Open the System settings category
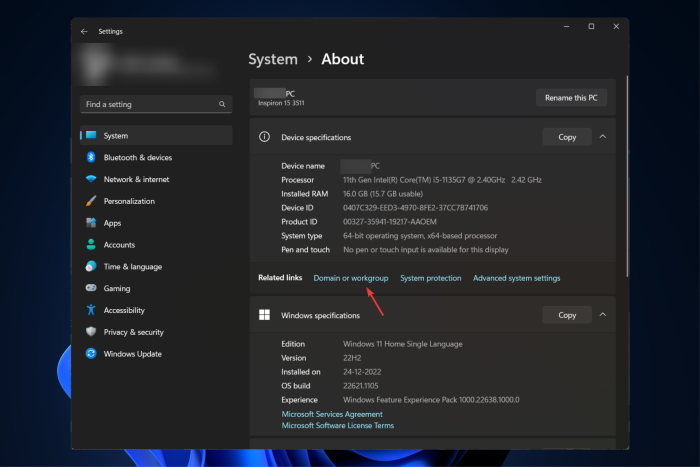The height and width of the screenshot is (467, 700). [156, 135]
